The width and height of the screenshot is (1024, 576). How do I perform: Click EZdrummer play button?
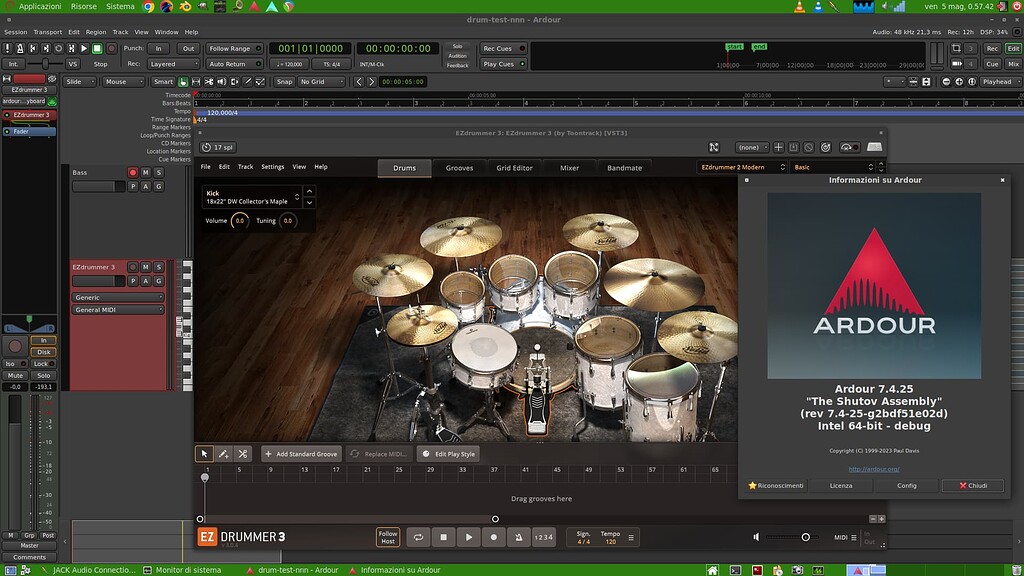coord(469,537)
